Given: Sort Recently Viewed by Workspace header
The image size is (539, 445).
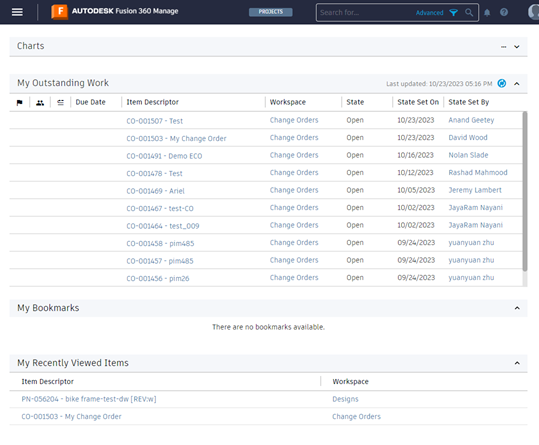Looking at the screenshot, I should pos(350,381).
